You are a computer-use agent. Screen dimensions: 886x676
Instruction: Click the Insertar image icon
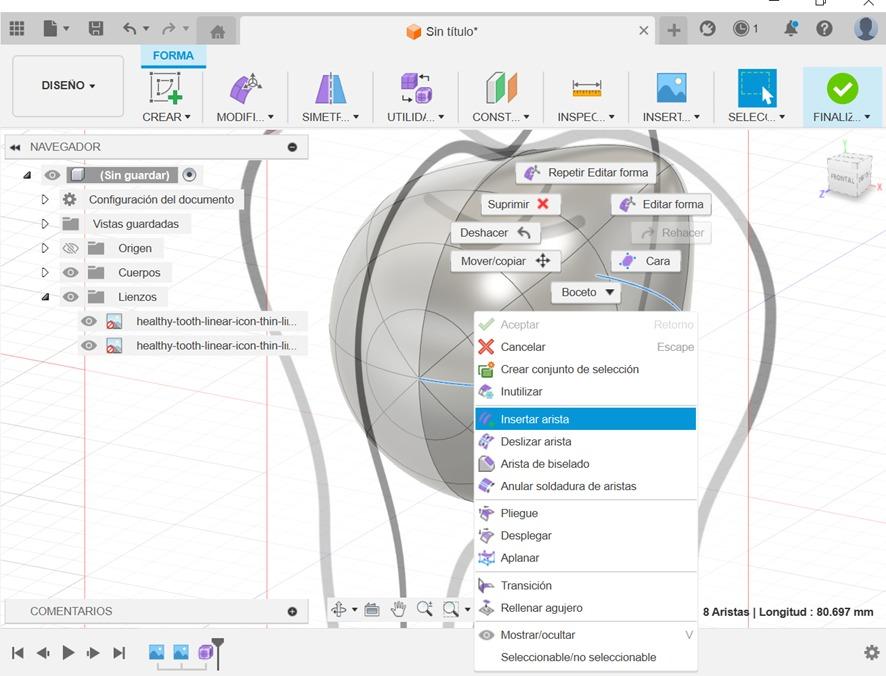click(x=671, y=88)
